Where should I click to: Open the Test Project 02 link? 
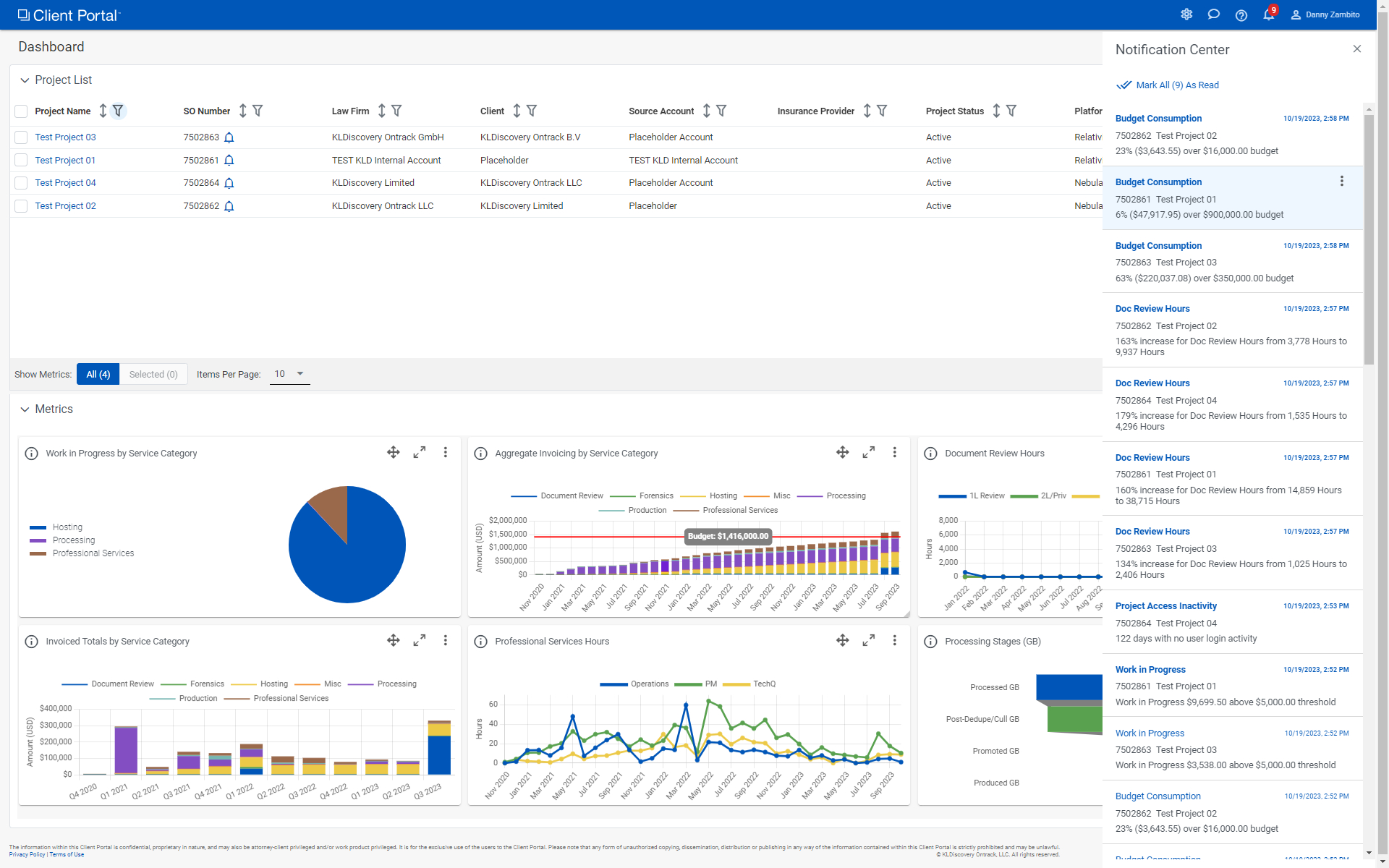(x=65, y=206)
